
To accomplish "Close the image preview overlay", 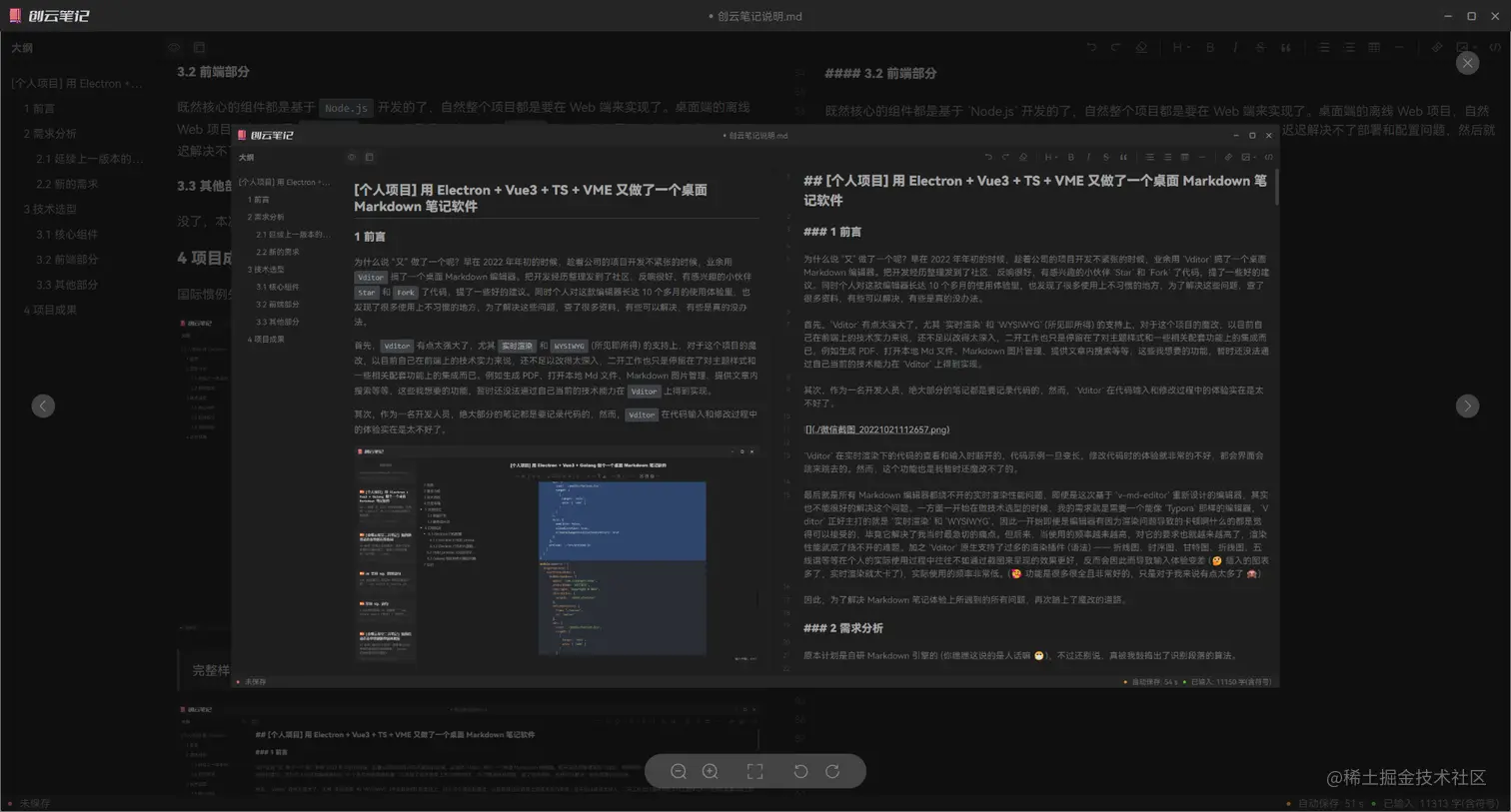I will point(1467,63).
